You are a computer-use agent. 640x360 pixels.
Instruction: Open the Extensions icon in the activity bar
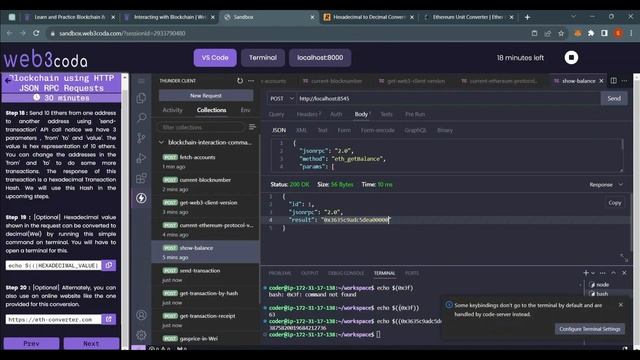click(x=141, y=178)
